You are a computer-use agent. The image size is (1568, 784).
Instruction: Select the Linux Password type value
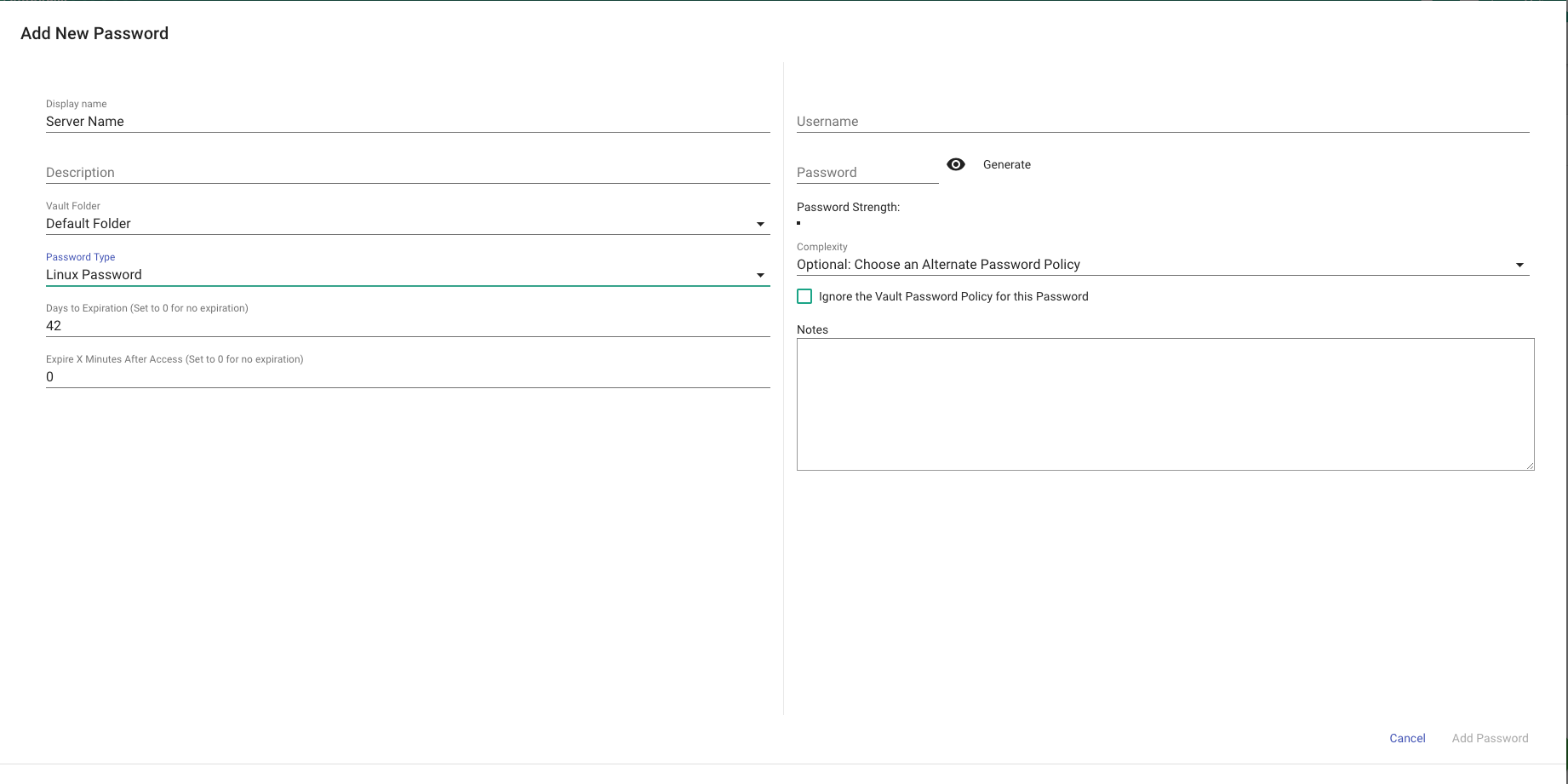(94, 275)
